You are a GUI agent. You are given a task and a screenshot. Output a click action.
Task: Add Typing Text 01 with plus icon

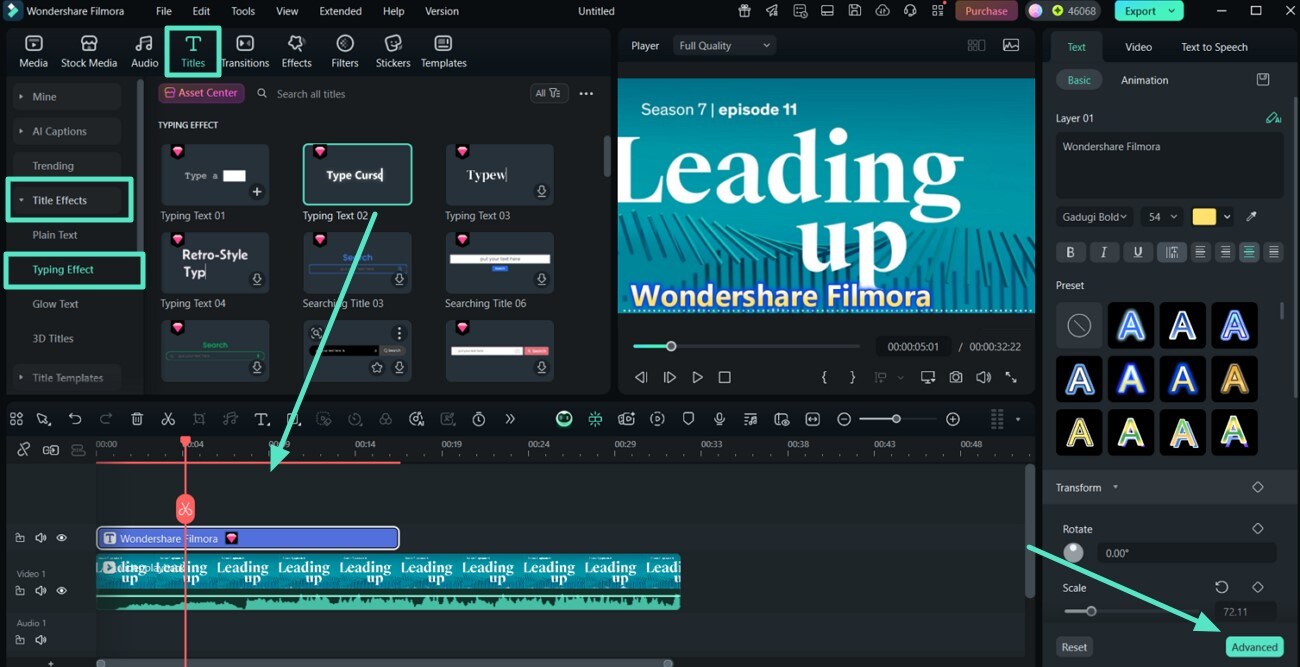(x=257, y=192)
